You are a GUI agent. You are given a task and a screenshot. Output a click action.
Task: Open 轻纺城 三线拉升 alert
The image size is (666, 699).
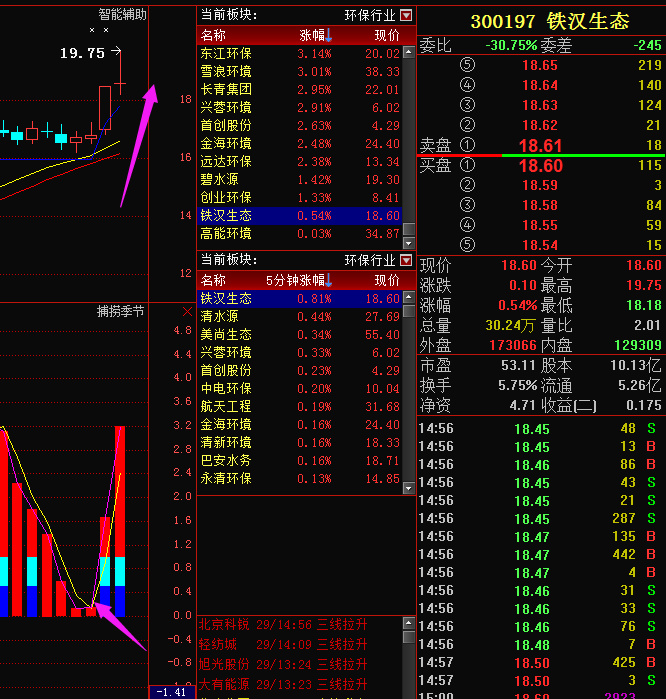(x=283, y=644)
